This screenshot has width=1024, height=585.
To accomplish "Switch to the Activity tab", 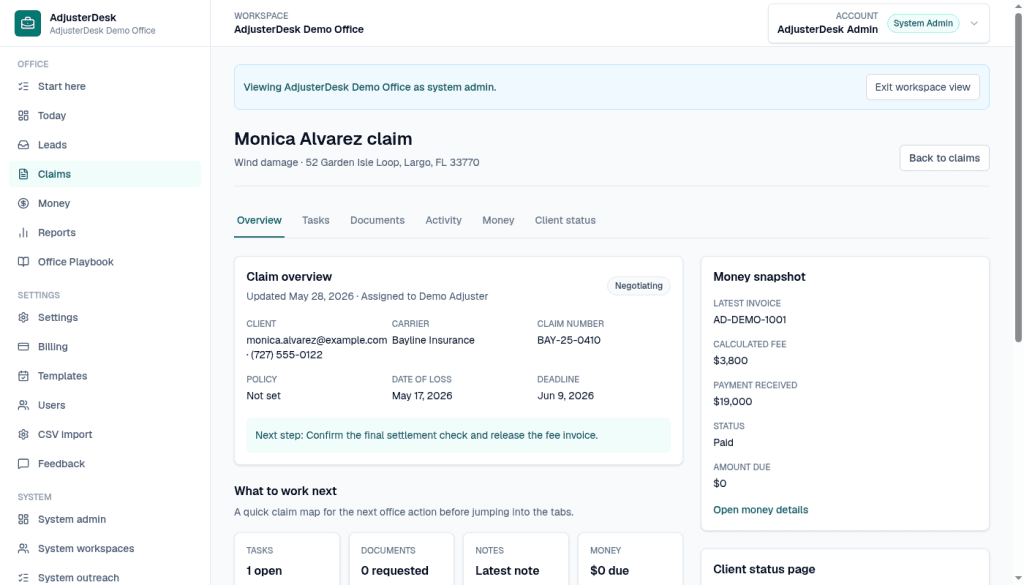I will [x=443, y=221].
